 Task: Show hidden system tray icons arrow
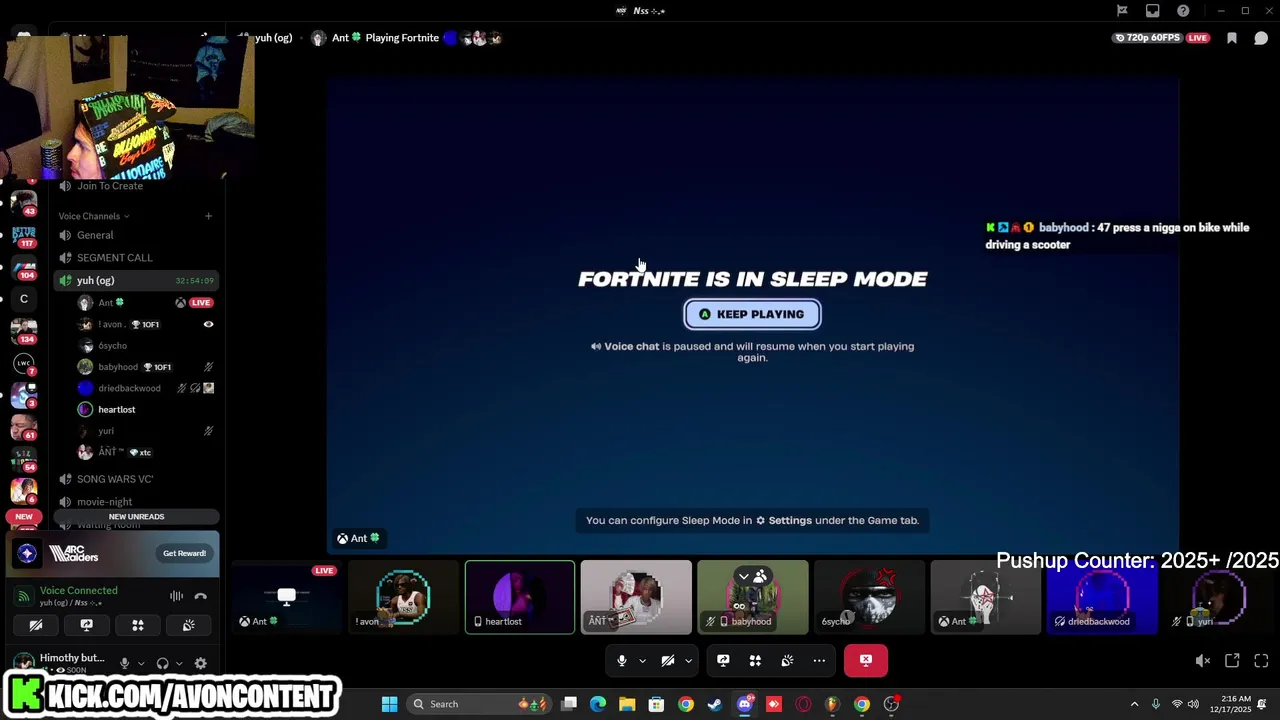point(1134,704)
